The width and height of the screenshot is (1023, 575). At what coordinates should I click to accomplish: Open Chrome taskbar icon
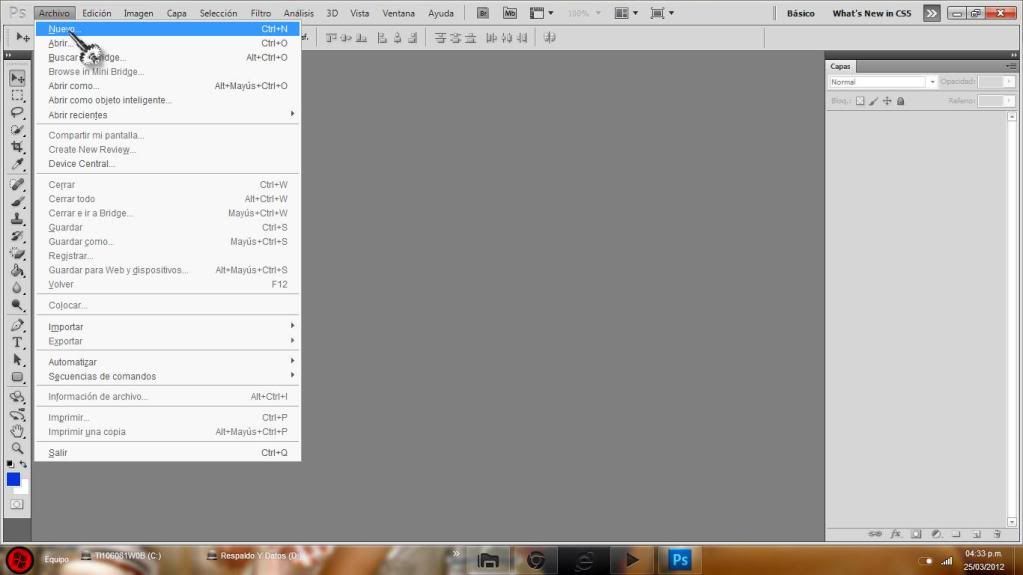point(536,560)
